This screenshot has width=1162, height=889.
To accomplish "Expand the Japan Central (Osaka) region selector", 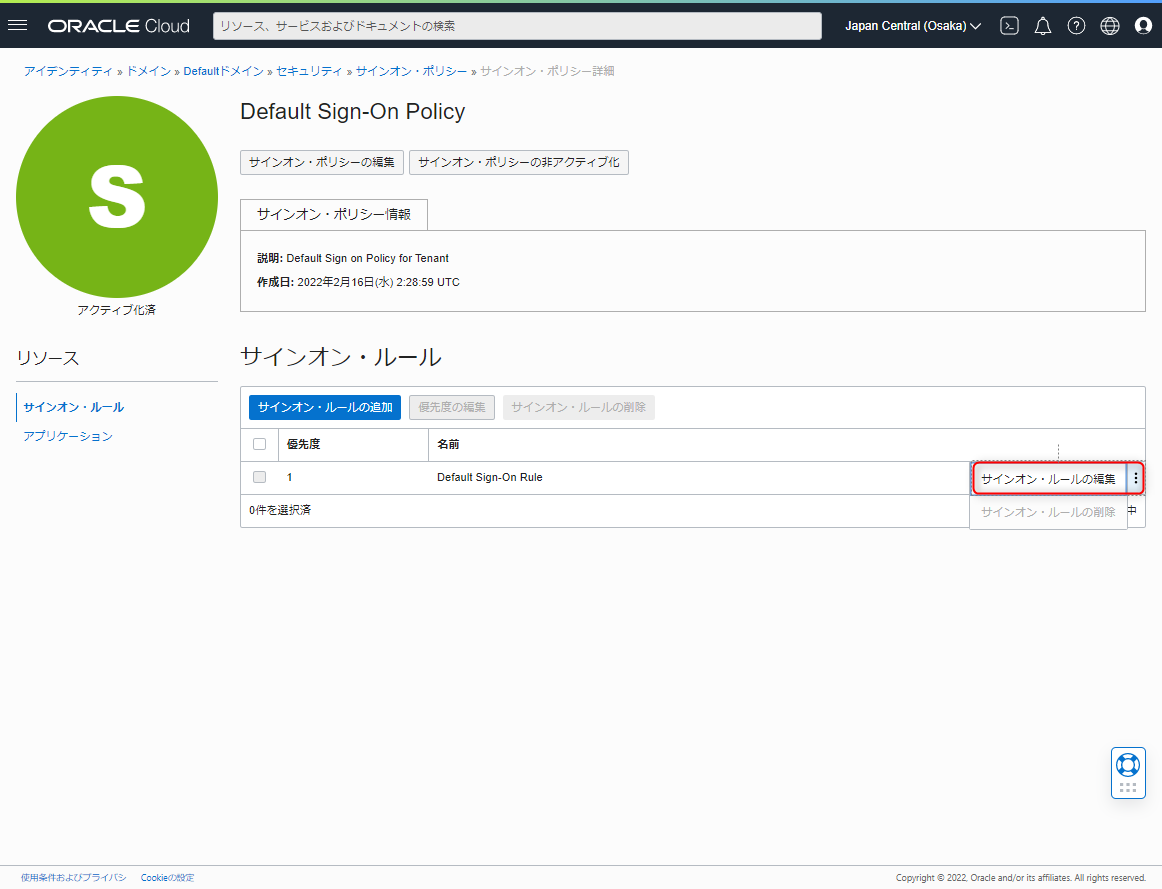I will click(913, 26).
